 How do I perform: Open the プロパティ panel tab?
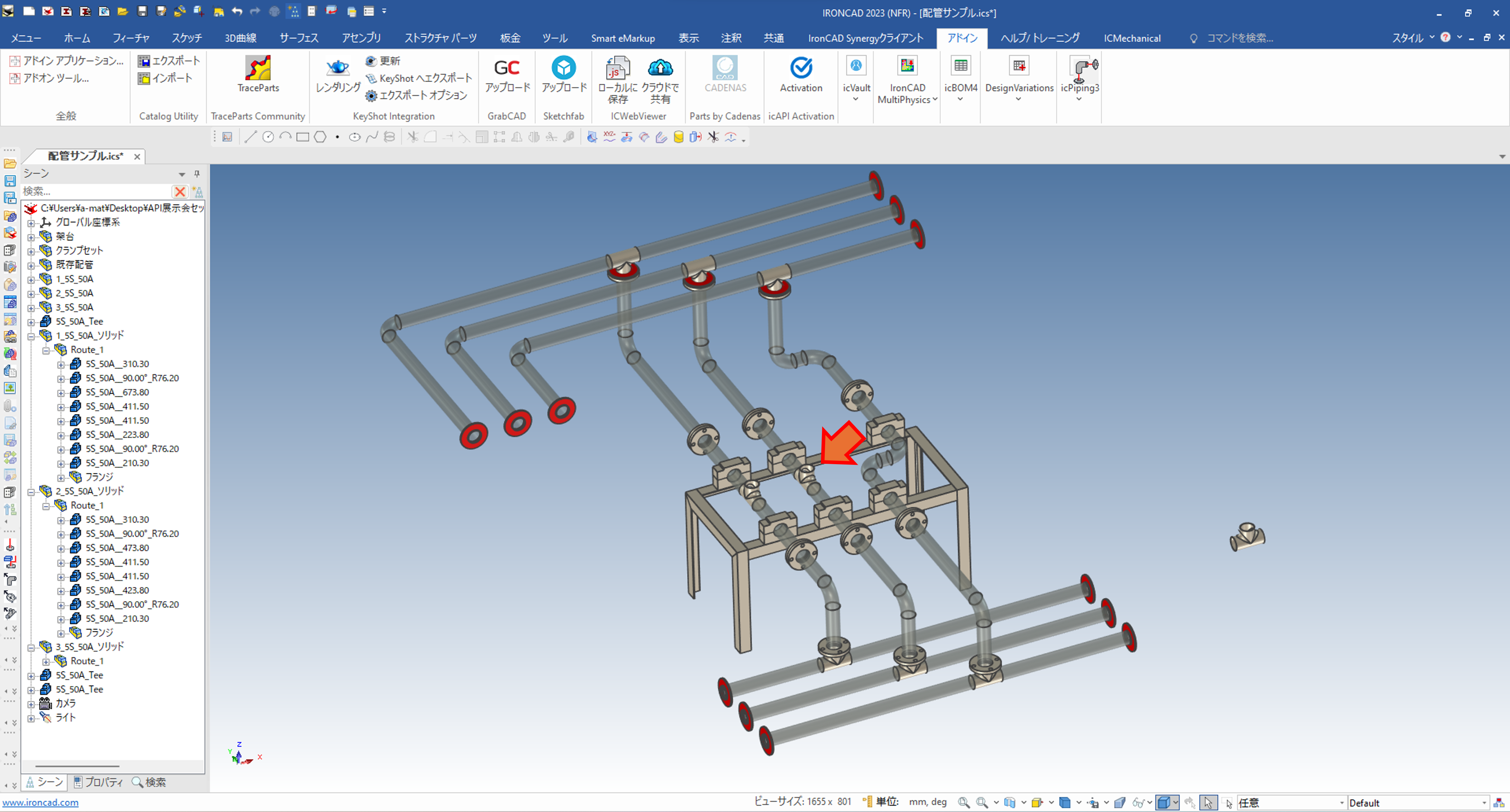98,782
